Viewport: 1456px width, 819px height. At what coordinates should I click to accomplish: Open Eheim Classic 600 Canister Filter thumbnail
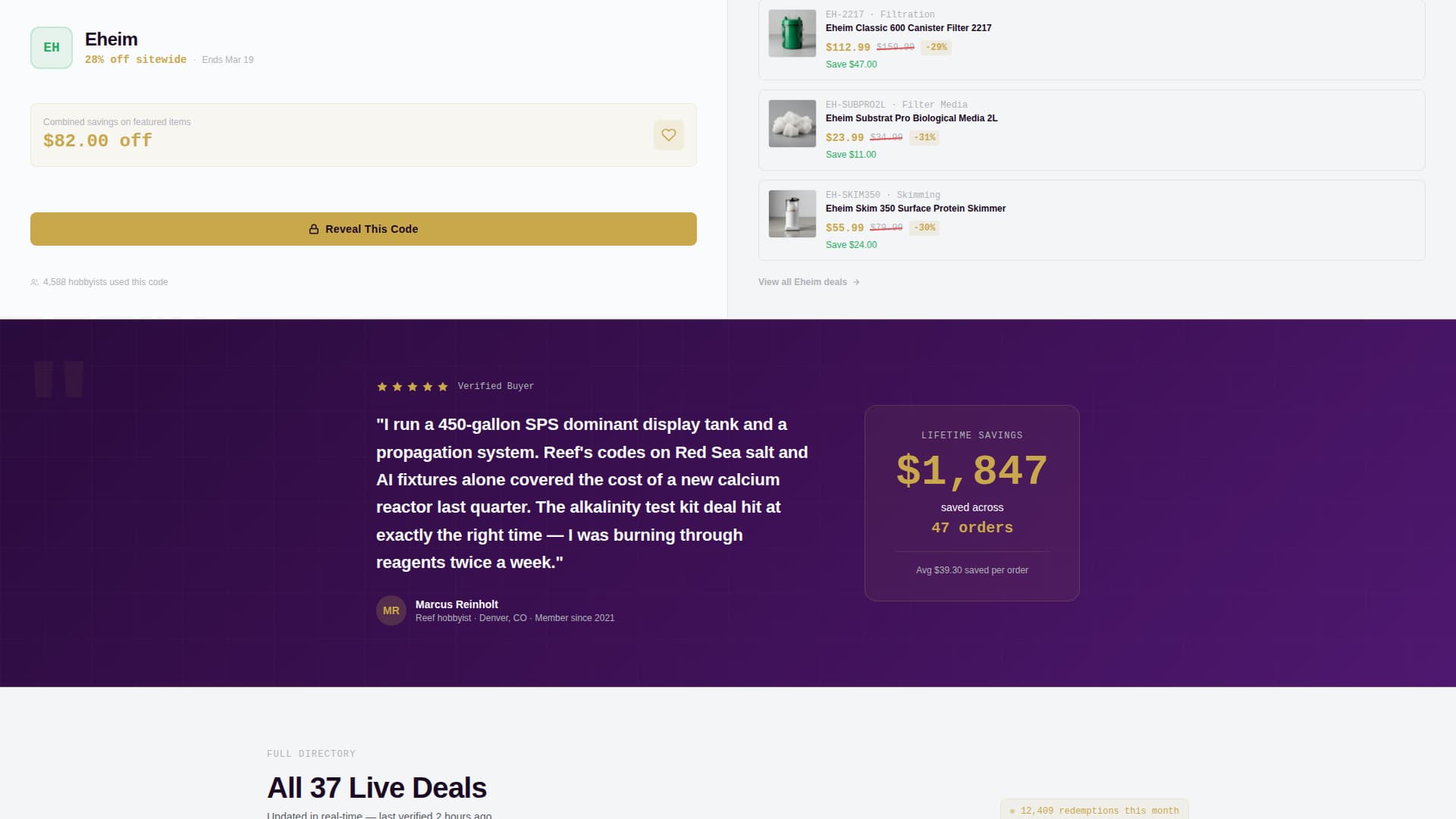click(x=792, y=33)
